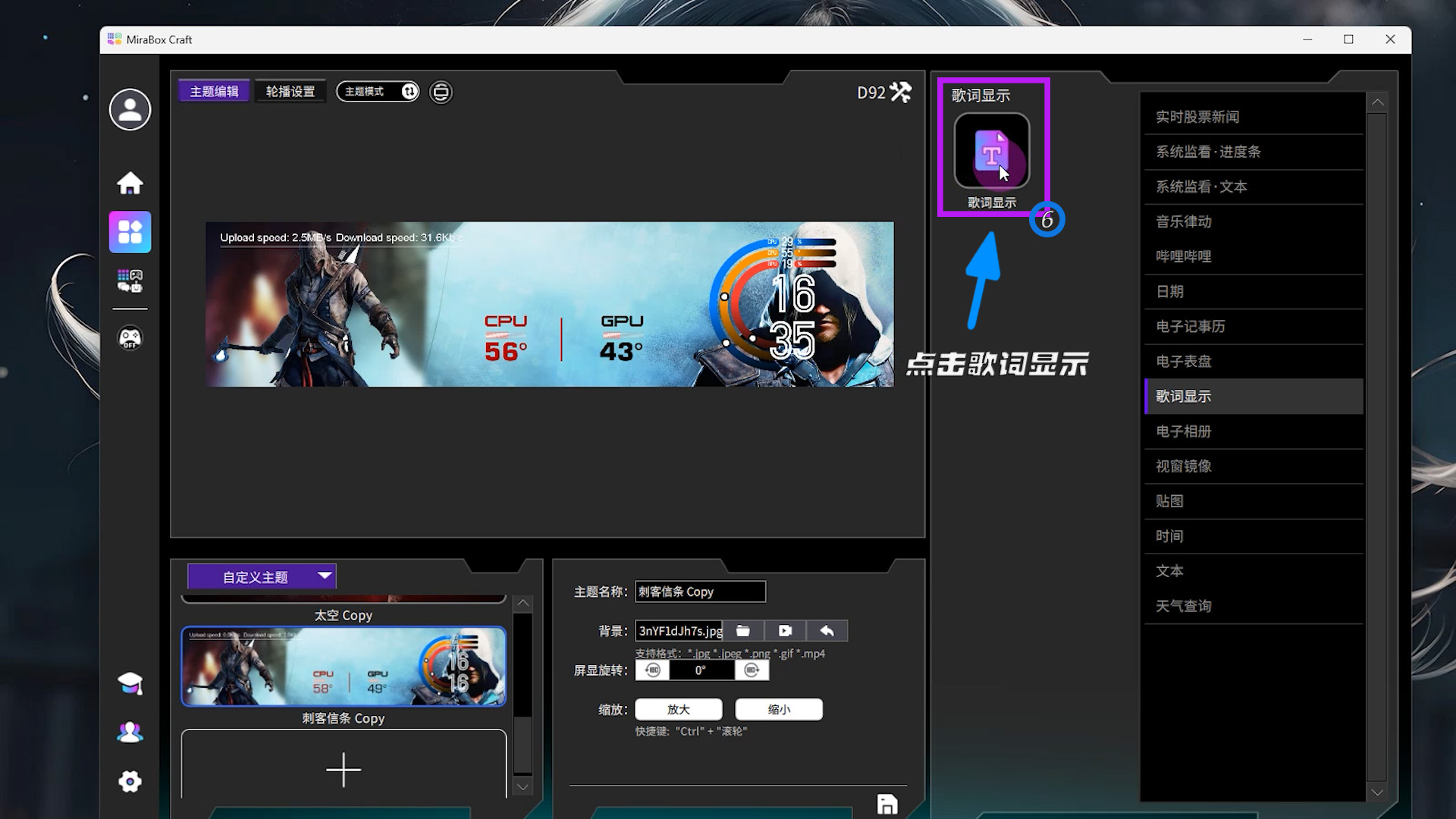Select 歌词显示 in widget list
This screenshot has height=819, width=1456.
[x=1254, y=396]
